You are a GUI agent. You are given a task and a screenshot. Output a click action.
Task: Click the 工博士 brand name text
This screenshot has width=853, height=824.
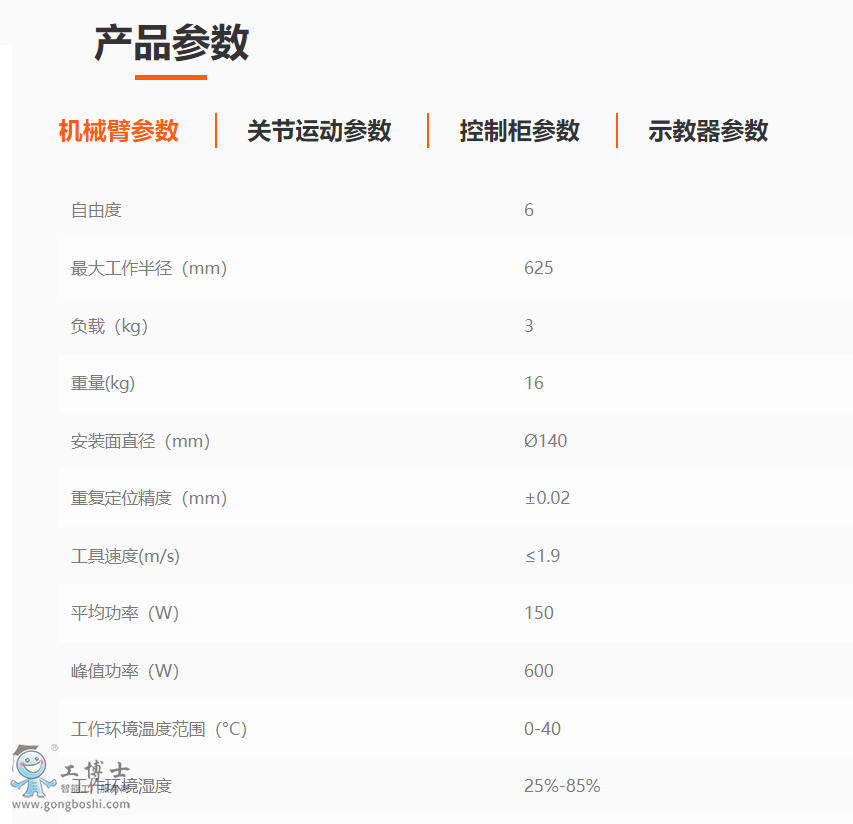tap(95, 773)
